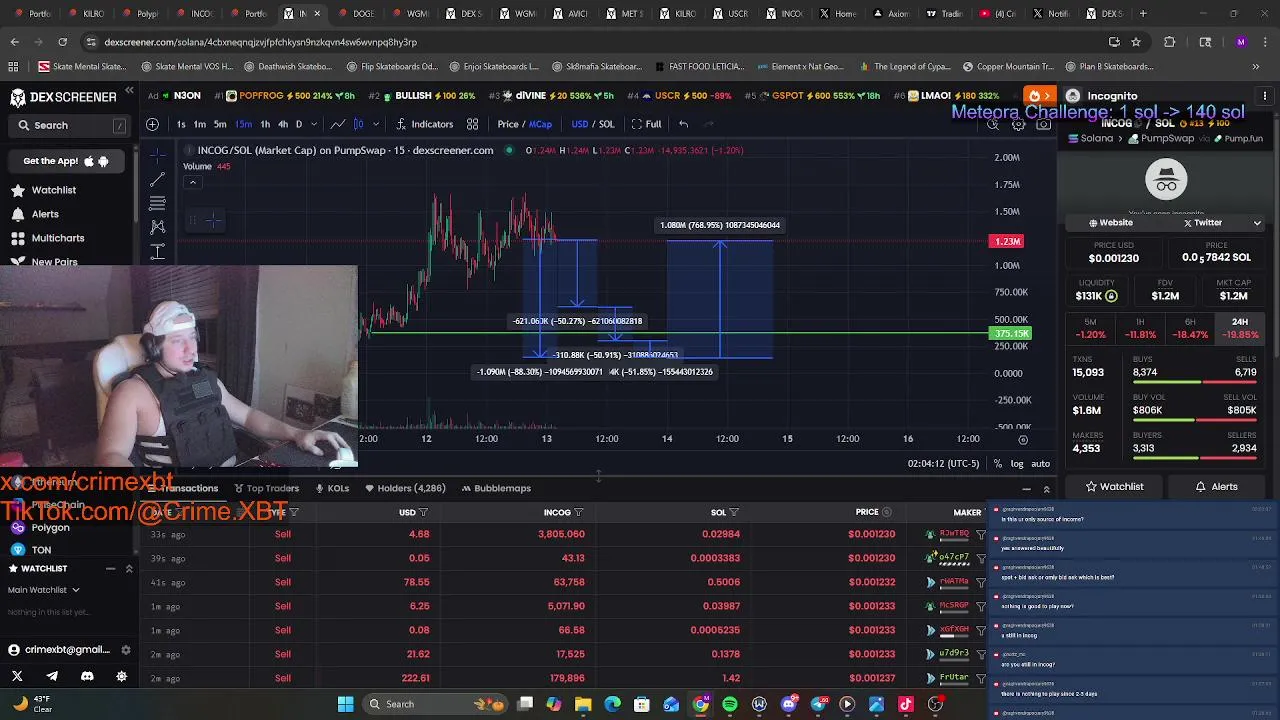Open the Indicators menu

tap(425, 124)
